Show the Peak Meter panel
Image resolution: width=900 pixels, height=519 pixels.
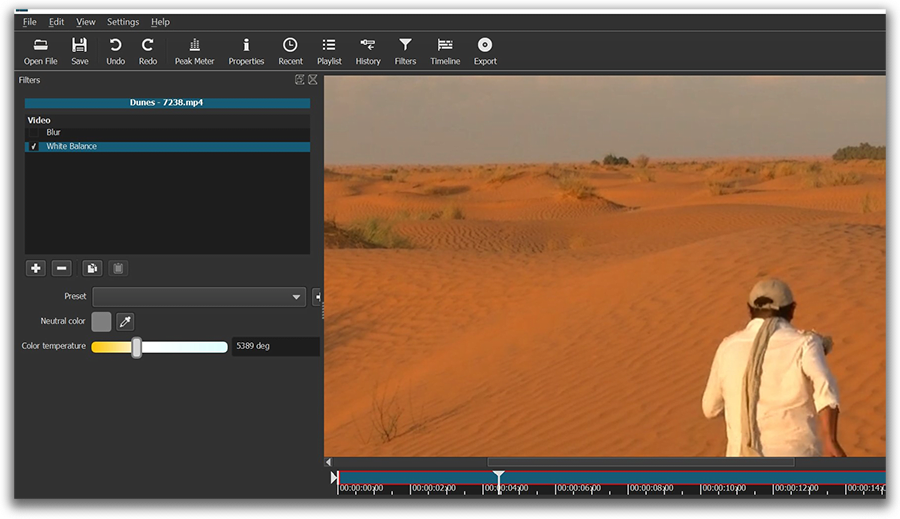click(195, 51)
